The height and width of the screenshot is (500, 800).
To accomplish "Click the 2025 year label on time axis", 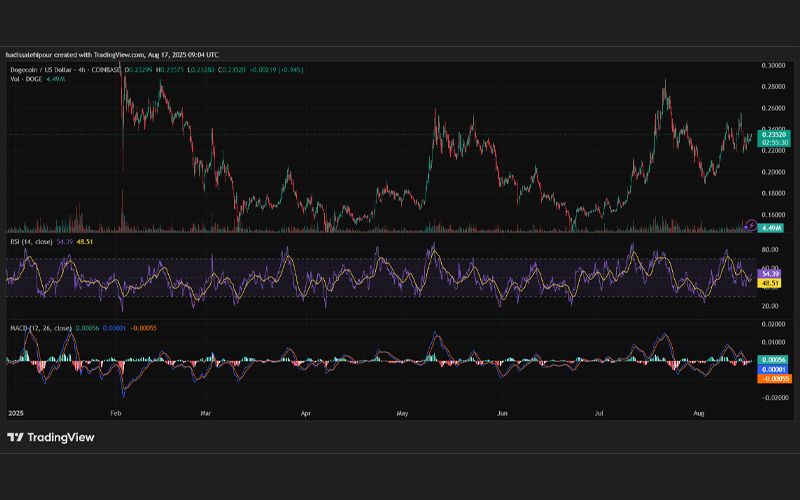I will click(x=16, y=413).
